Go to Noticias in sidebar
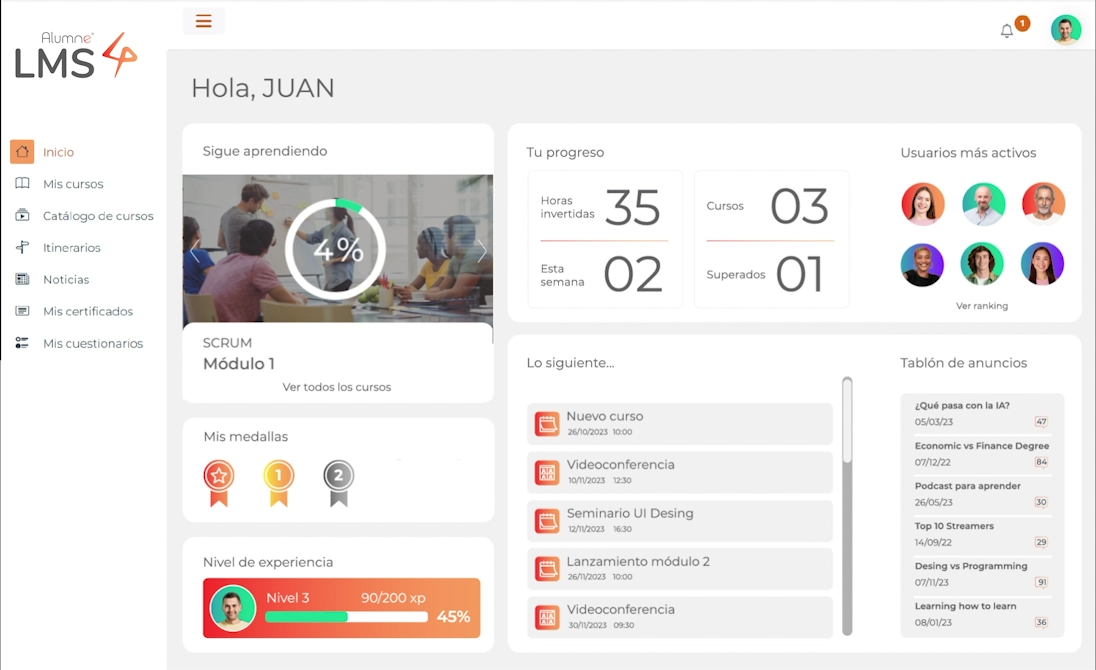 (x=66, y=280)
